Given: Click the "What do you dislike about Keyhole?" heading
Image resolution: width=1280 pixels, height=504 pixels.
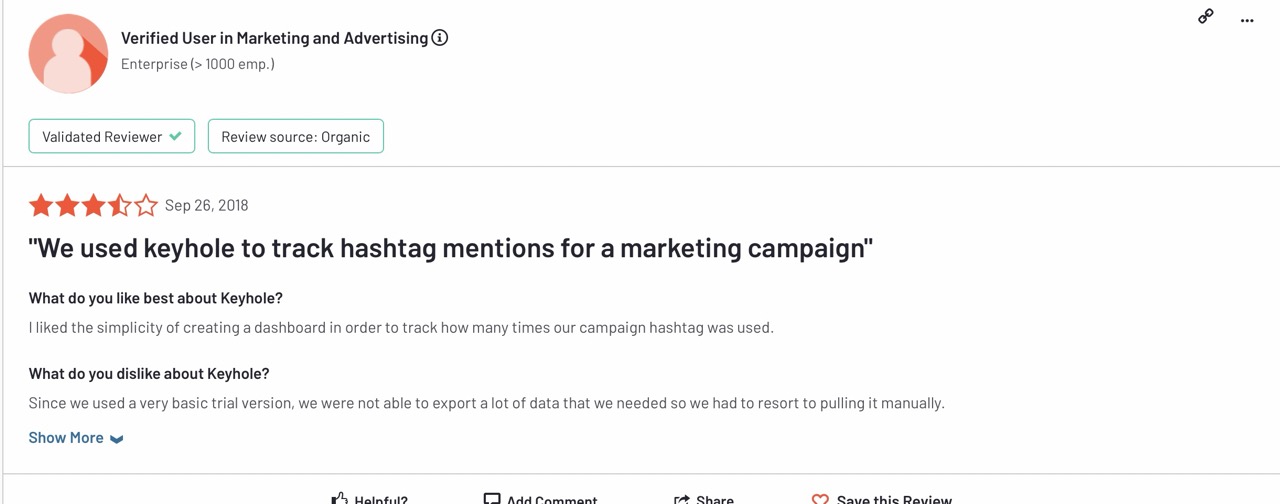Looking at the screenshot, I should (x=149, y=374).
